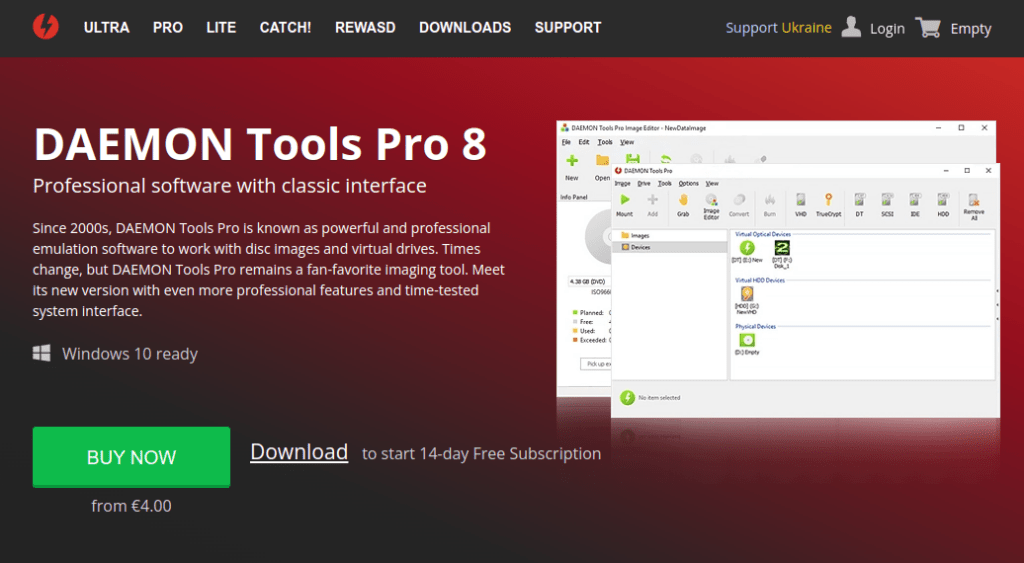Open View menu in Image Editor window
The height and width of the screenshot is (563, 1024).
coord(627,142)
